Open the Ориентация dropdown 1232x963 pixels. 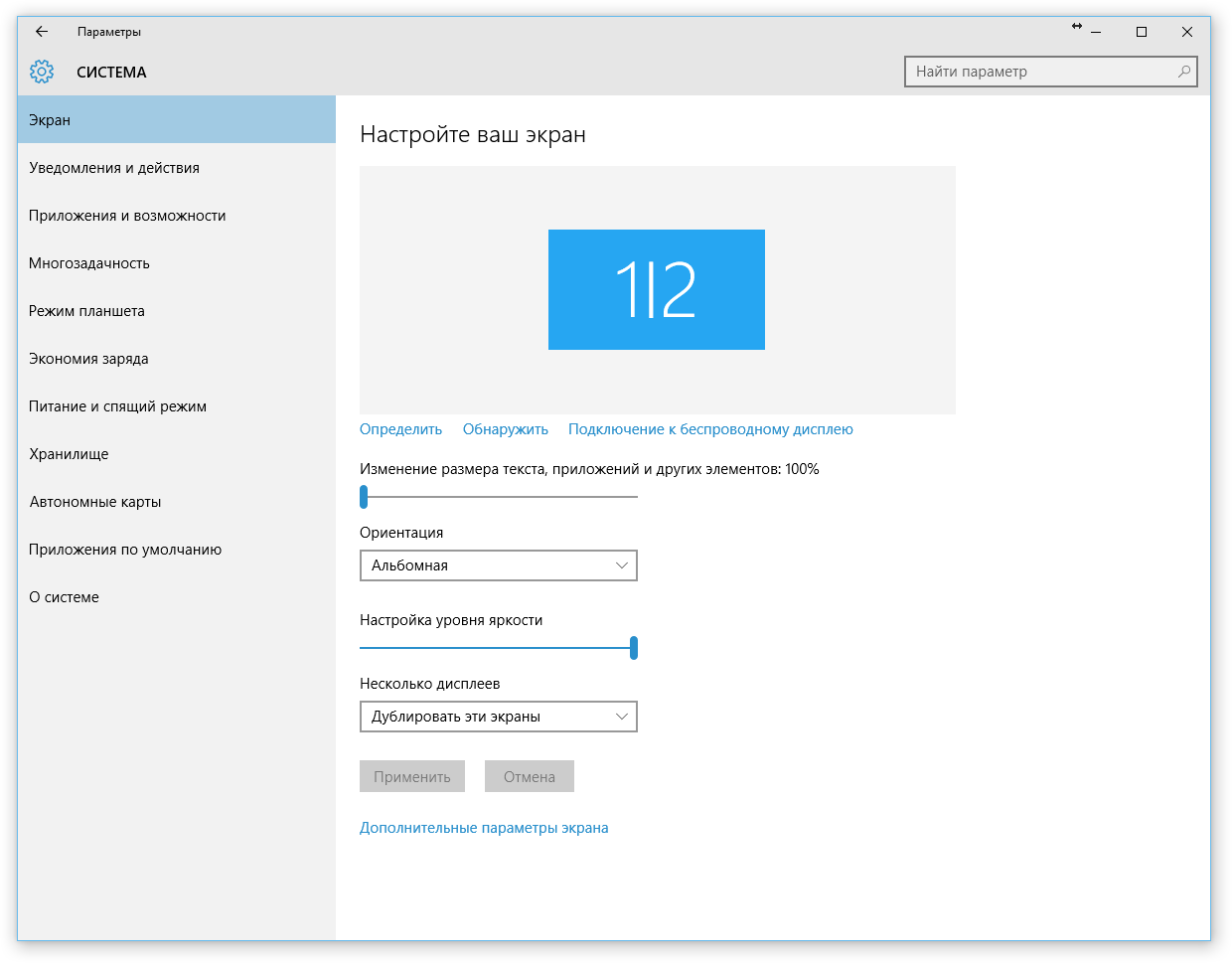pos(498,565)
